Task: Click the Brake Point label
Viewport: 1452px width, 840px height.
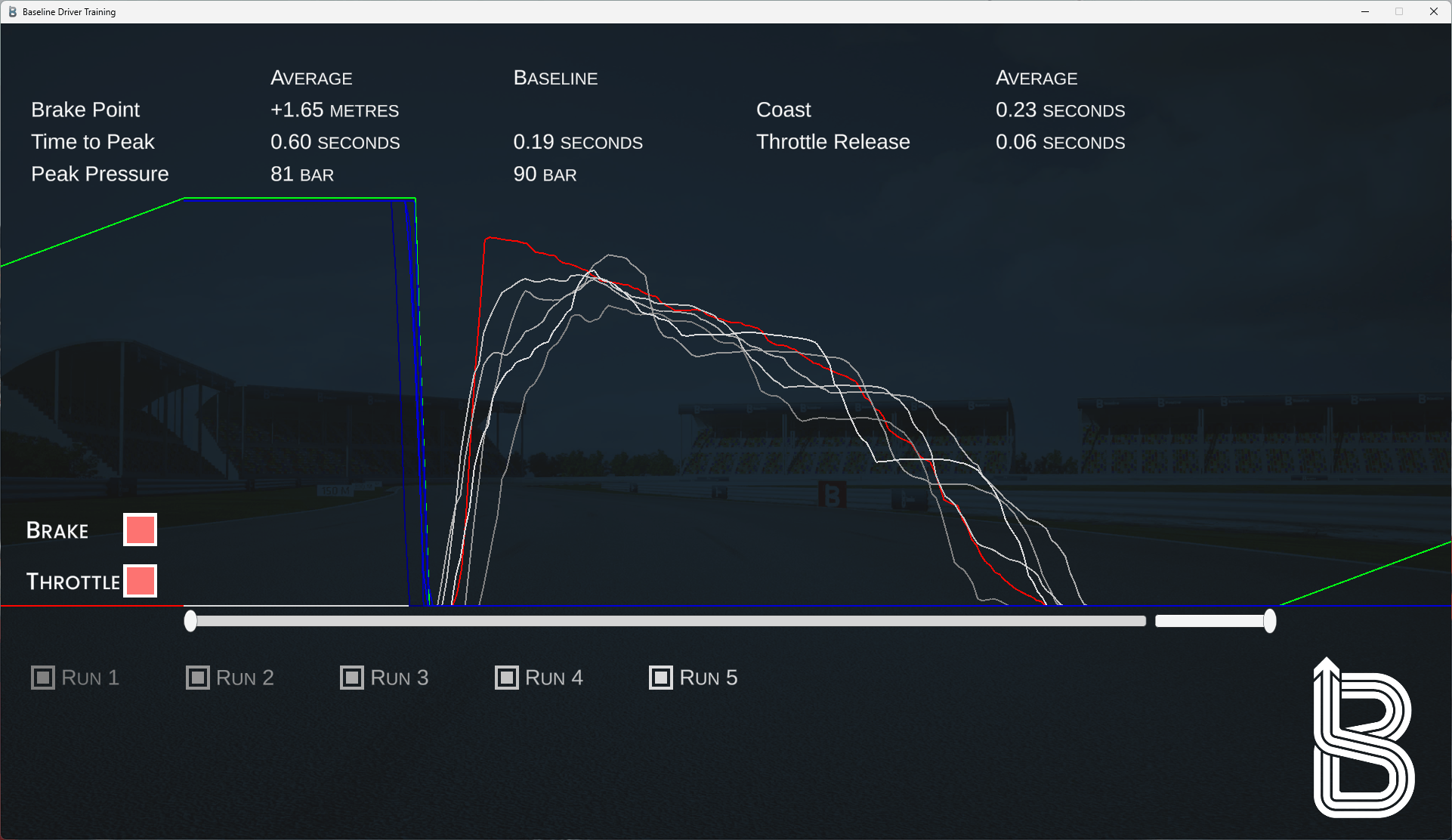Action: point(85,110)
